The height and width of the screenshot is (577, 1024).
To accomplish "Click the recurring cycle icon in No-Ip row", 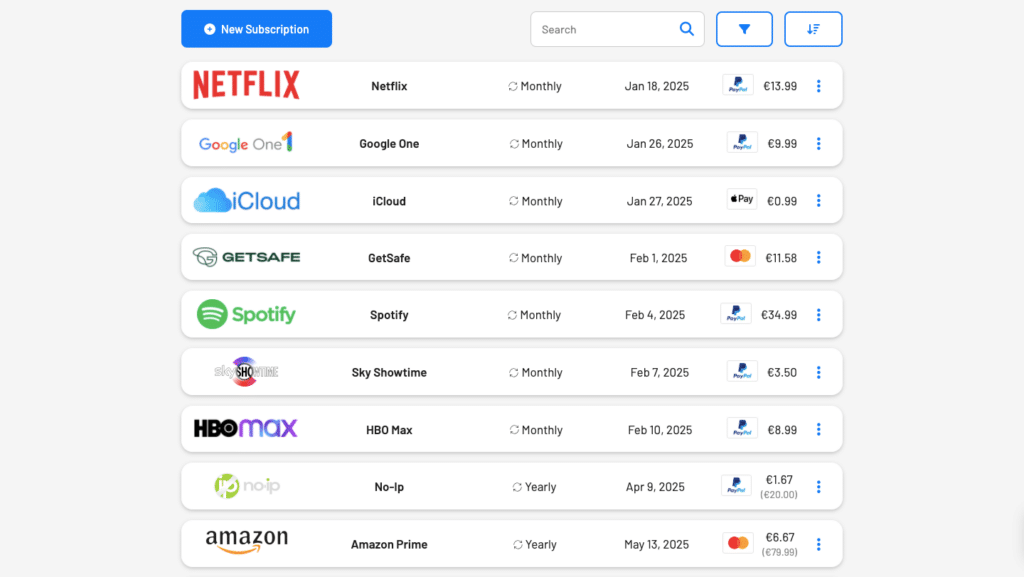I will click(x=517, y=487).
